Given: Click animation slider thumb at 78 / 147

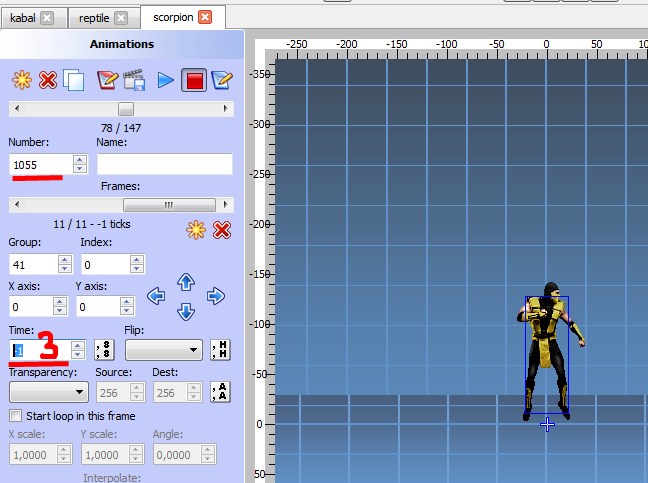Looking at the screenshot, I should (126, 109).
